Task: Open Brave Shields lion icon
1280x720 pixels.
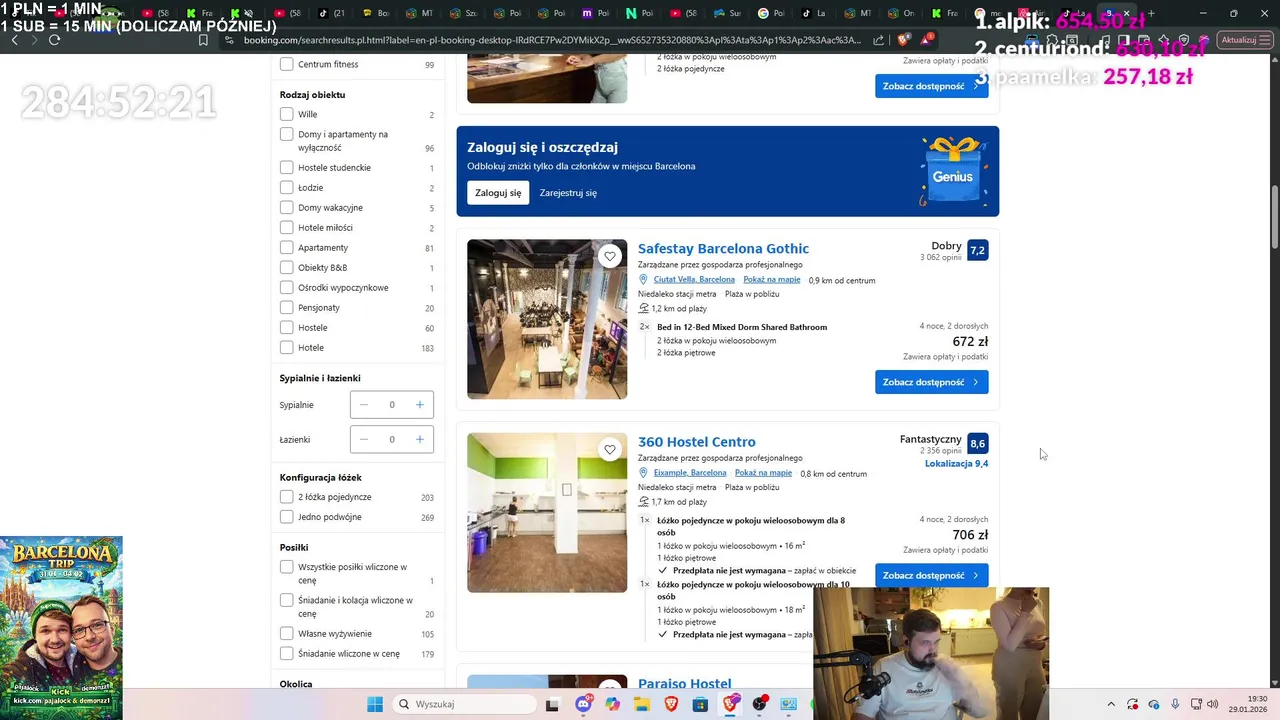Action: (904, 40)
